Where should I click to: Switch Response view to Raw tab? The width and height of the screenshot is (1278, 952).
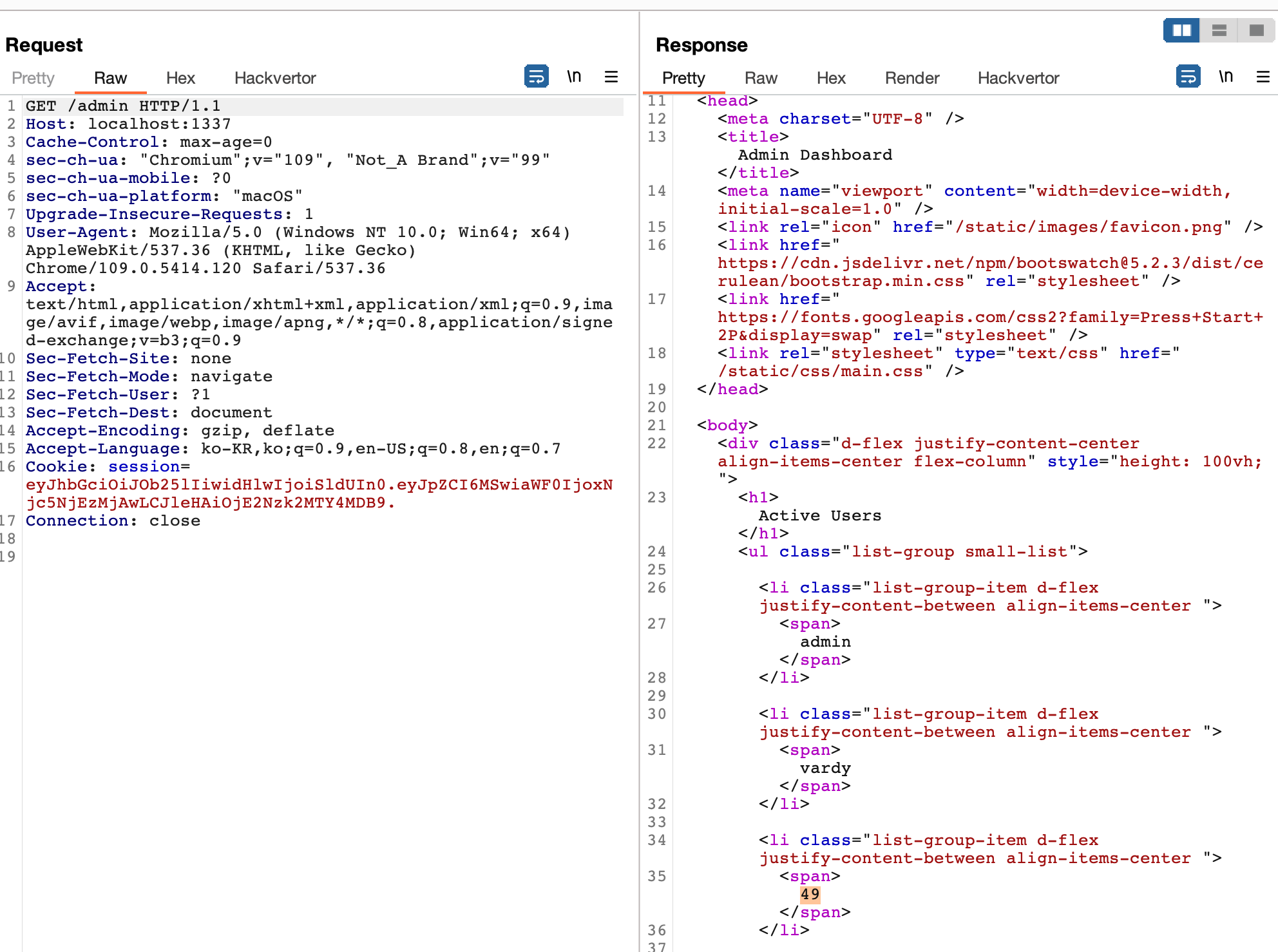pos(761,78)
